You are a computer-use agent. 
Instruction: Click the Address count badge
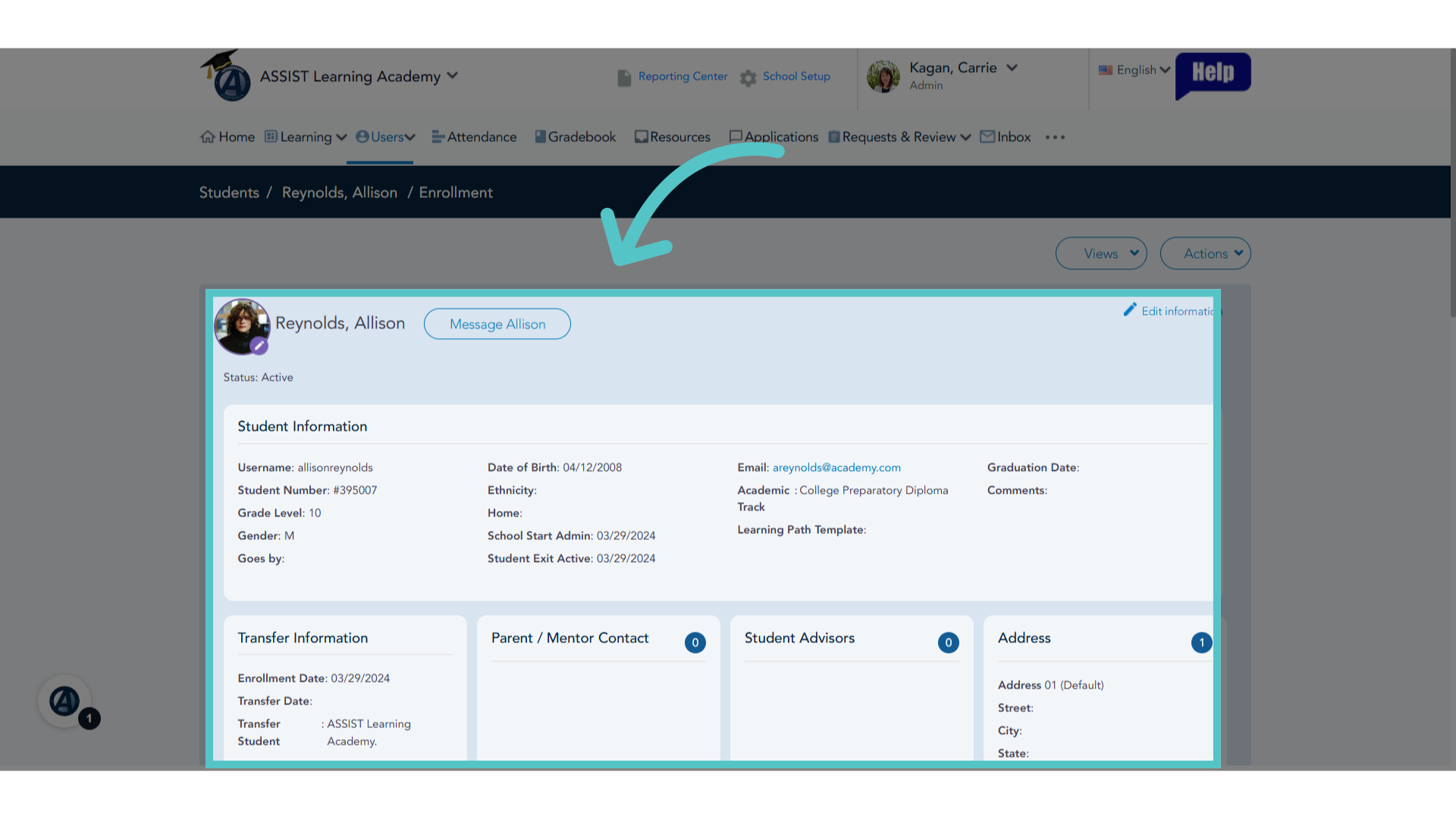(1201, 642)
